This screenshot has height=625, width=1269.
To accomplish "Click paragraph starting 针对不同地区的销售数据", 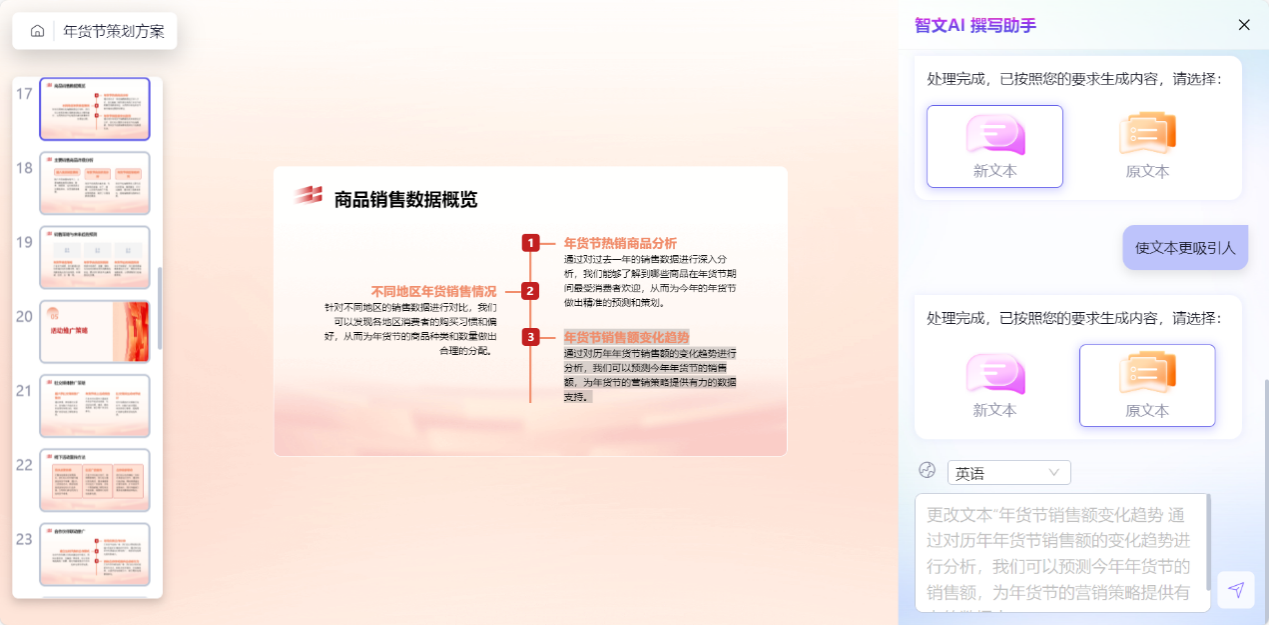I will [410, 329].
